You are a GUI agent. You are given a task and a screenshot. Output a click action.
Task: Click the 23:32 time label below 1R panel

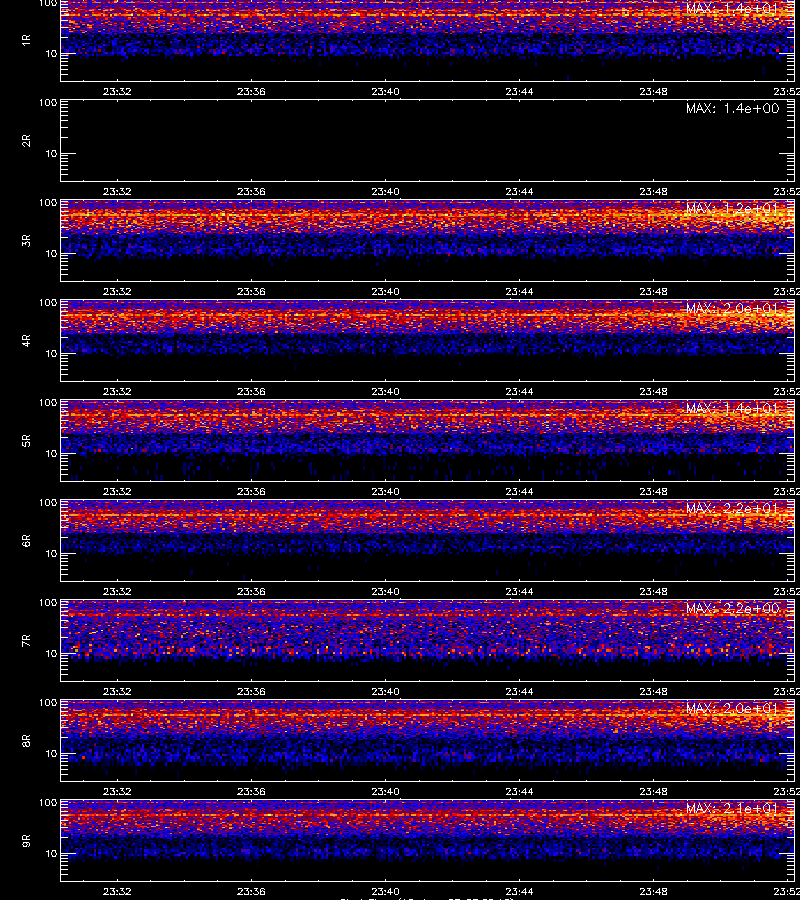pyautogui.click(x=117, y=91)
